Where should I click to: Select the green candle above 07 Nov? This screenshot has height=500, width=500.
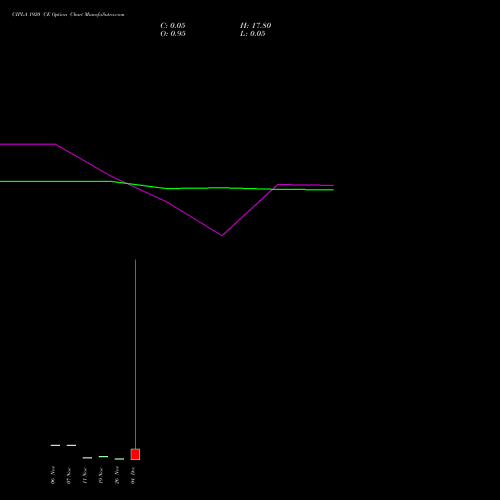71,445
